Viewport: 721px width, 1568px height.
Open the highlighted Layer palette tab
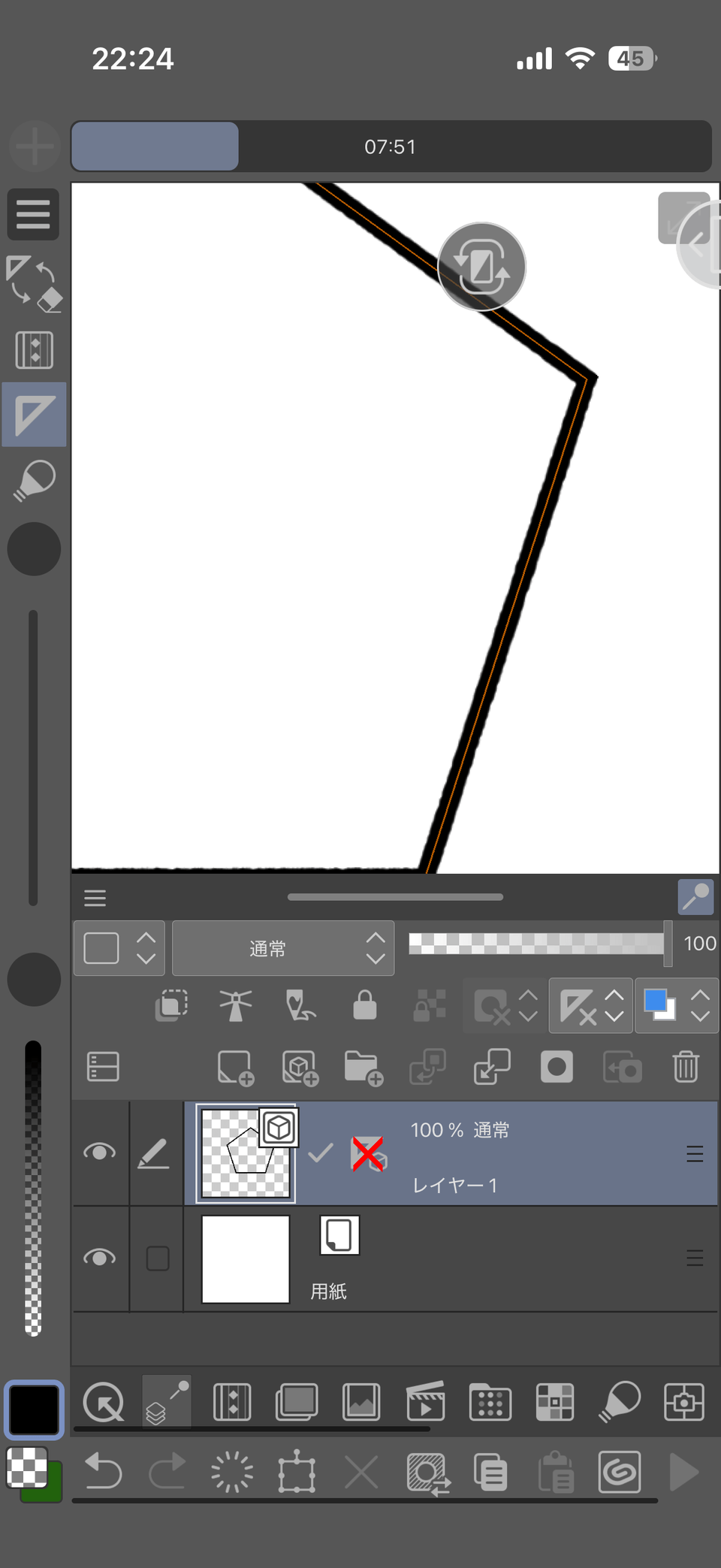click(x=167, y=1402)
